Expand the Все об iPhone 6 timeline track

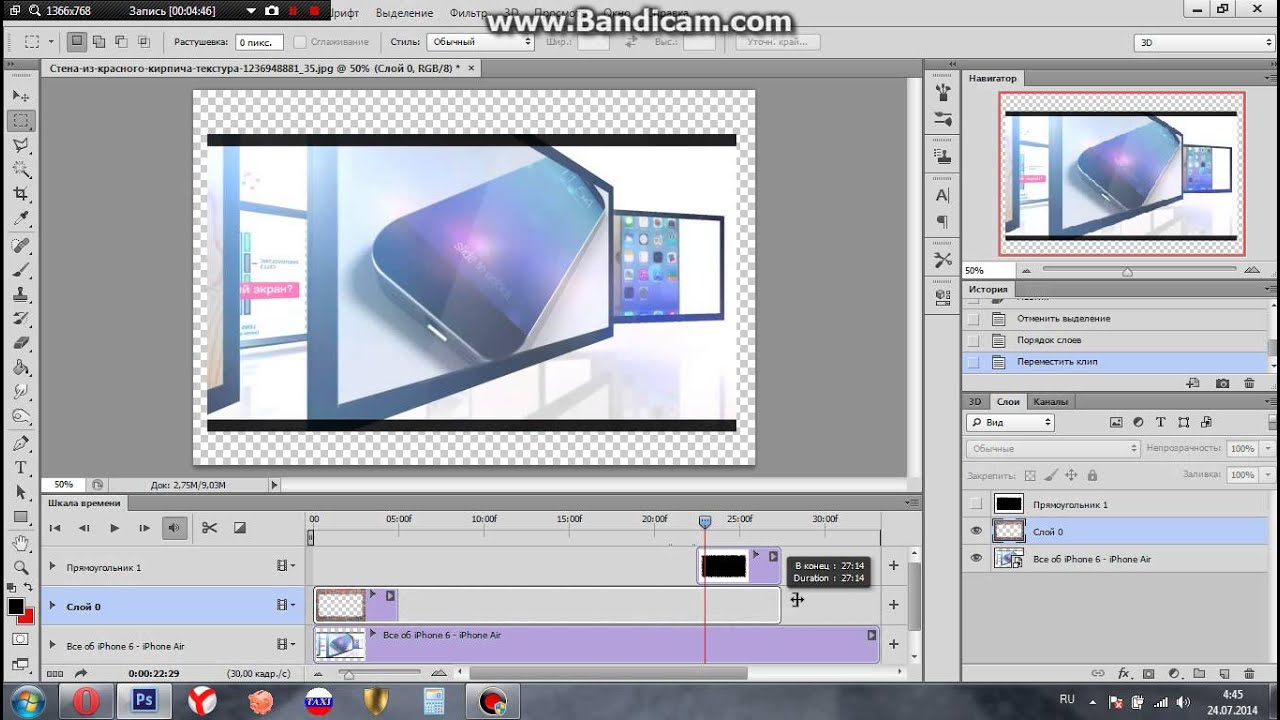pos(53,645)
